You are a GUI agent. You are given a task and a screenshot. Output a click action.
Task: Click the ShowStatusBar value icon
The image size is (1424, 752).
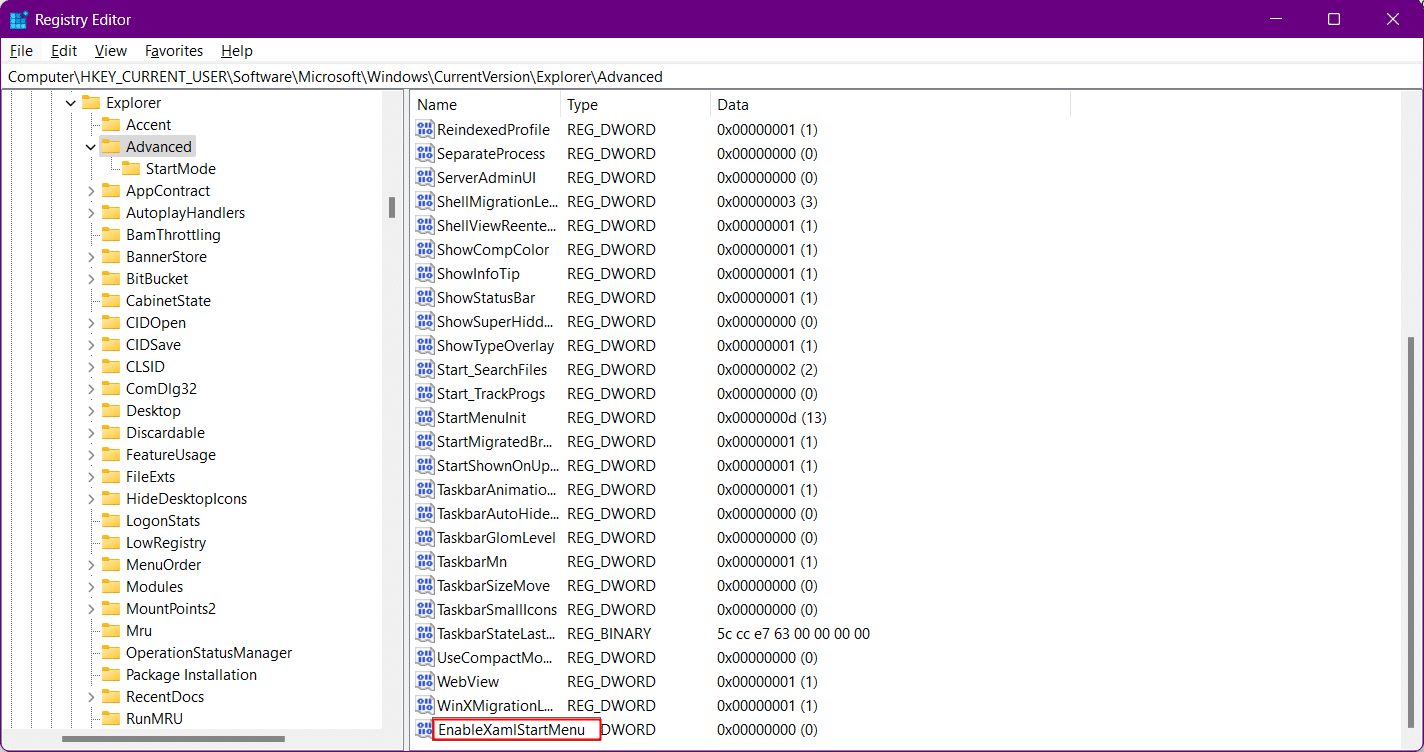click(x=425, y=298)
